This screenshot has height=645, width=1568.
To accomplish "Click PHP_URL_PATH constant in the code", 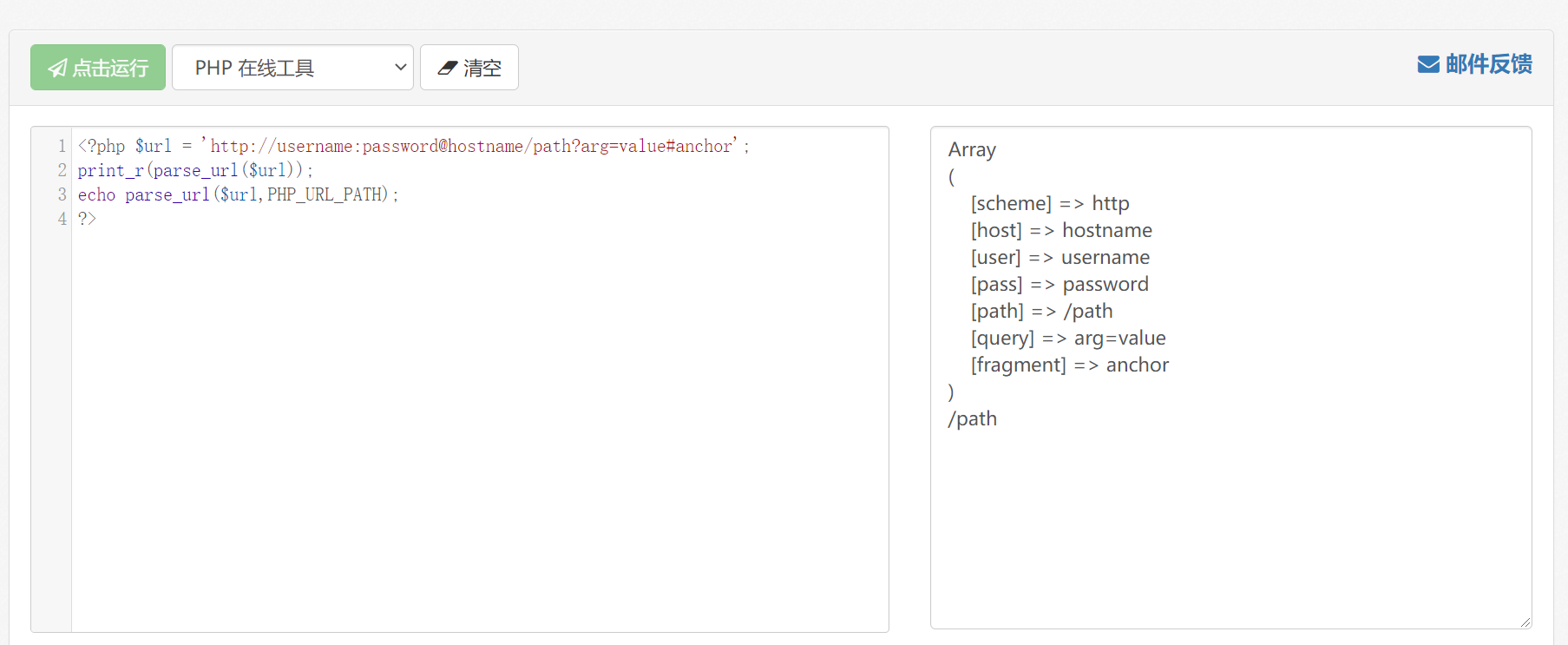I will [327, 194].
